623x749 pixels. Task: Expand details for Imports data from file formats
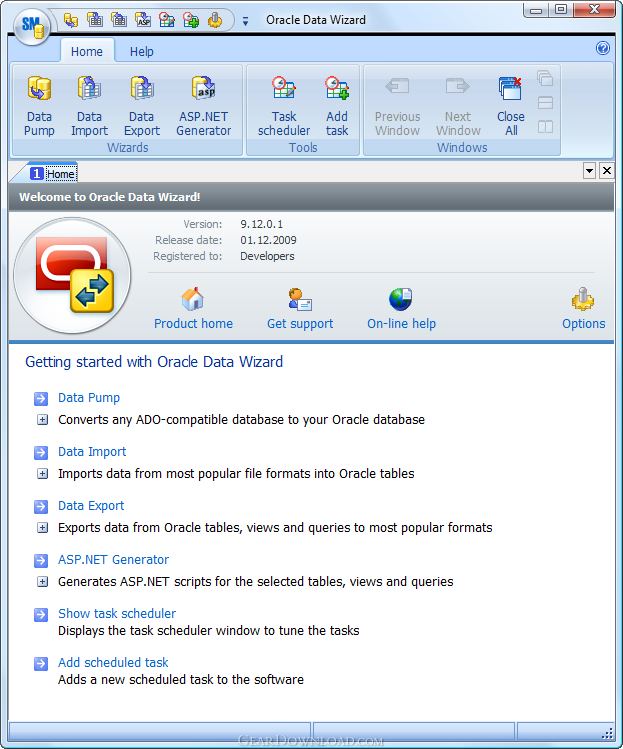(43, 474)
